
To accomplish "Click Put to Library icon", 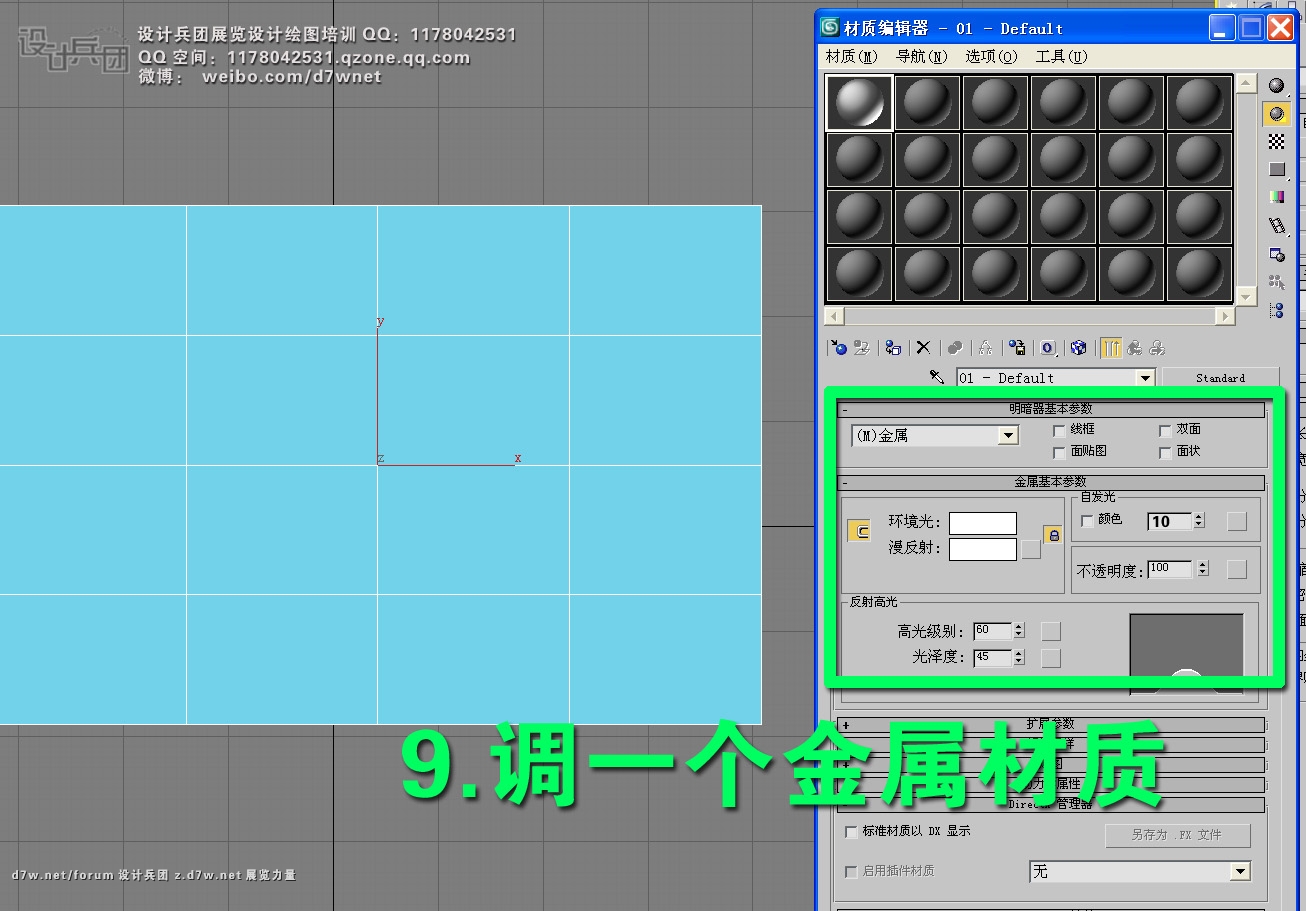I will 1017,348.
